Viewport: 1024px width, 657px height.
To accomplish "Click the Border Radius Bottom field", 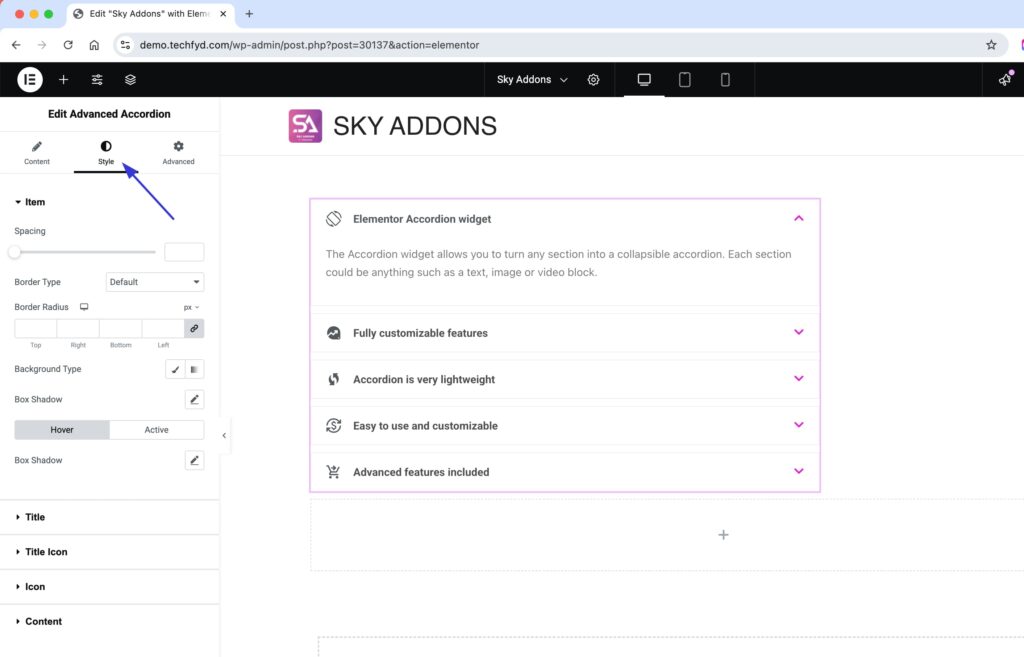I will pos(120,328).
